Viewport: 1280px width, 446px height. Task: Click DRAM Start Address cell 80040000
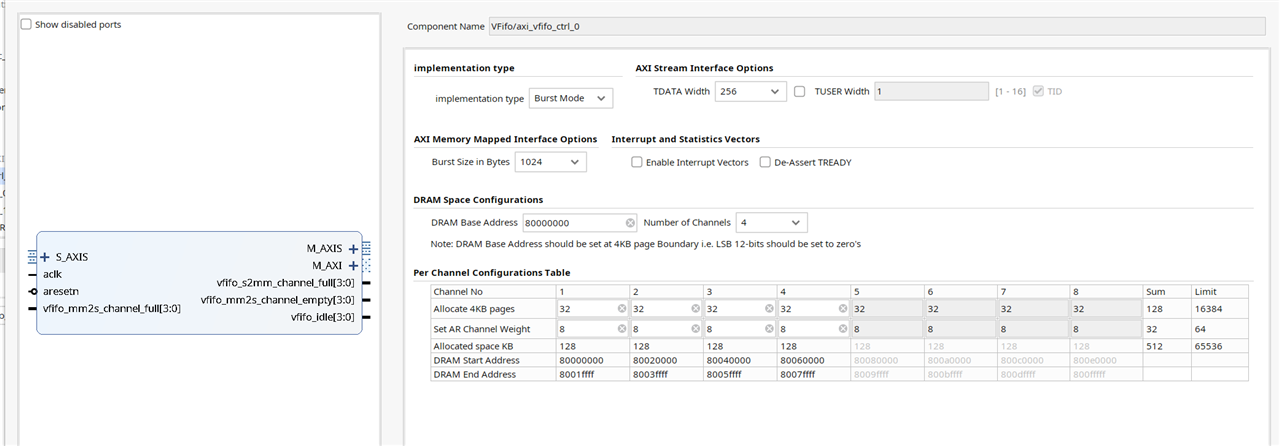pyautogui.click(x=740, y=360)
